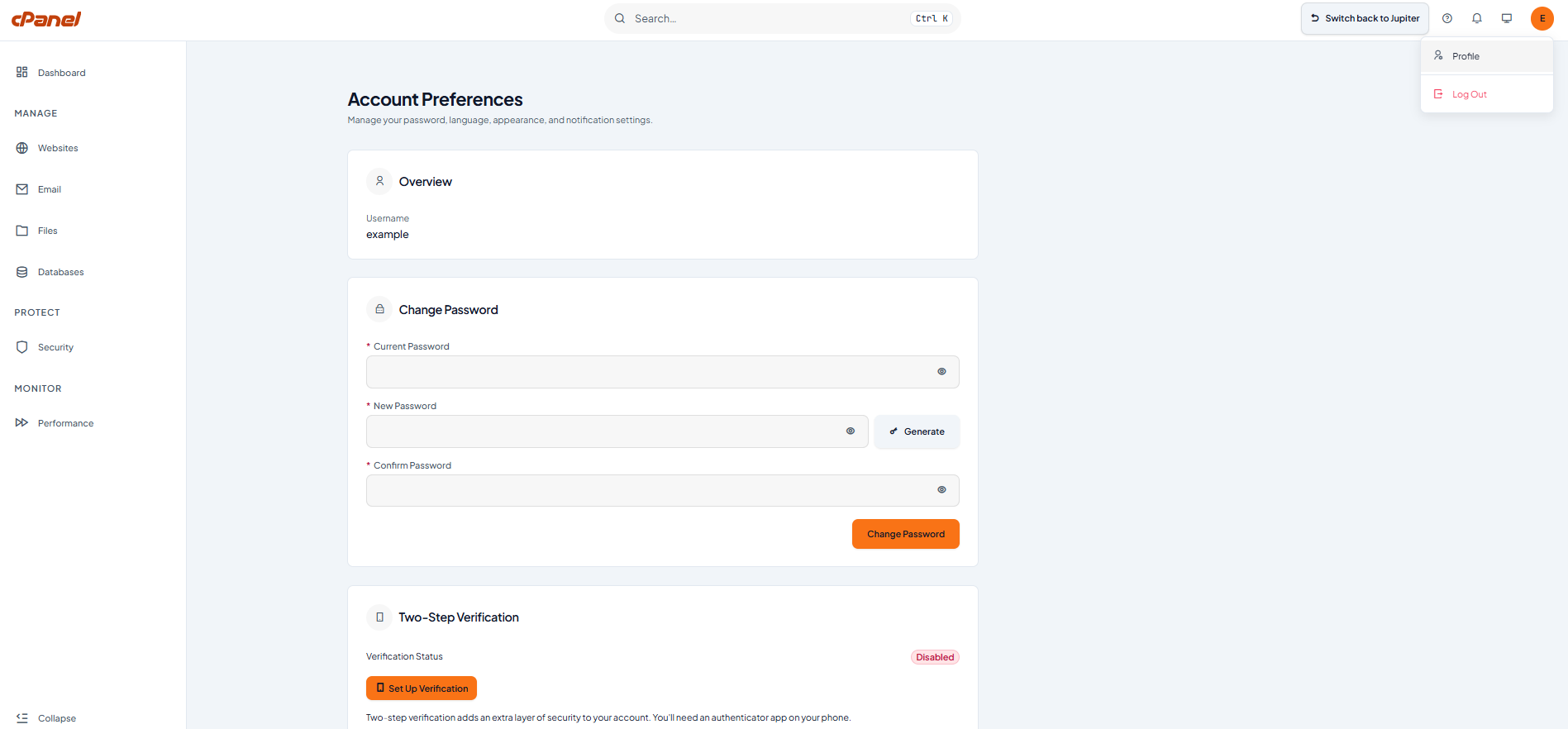
Task: Click the cPanel logo
Action: click(46, 18)
